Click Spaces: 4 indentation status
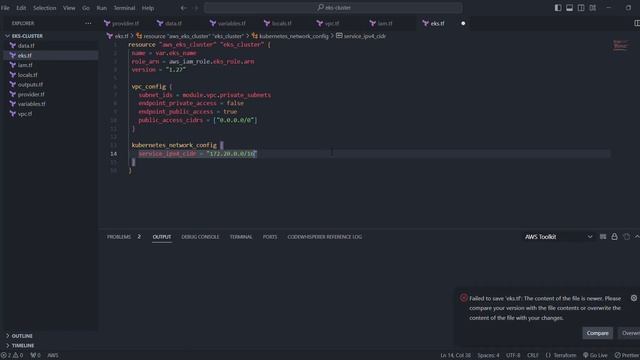 pyautogui.click(x=488, y=356)
